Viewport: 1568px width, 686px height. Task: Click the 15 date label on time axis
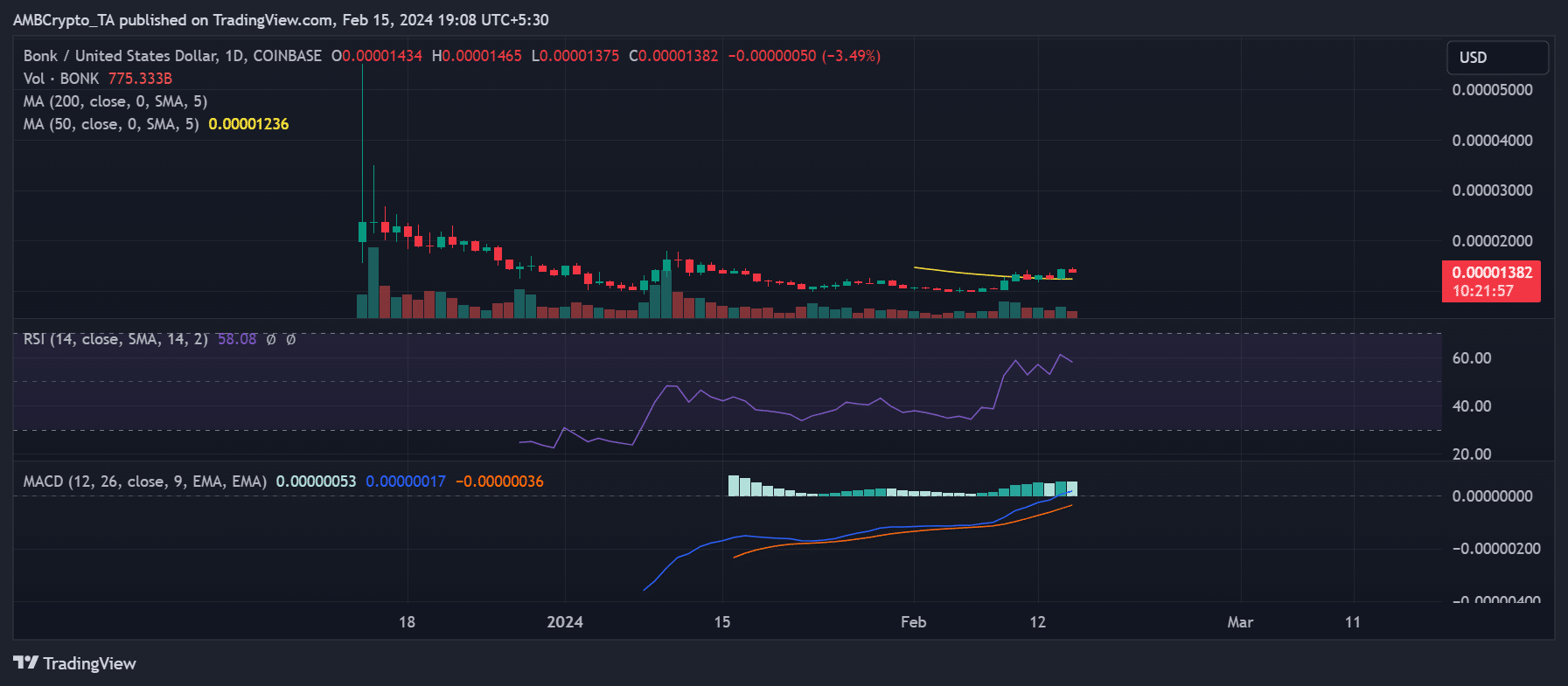721,622
